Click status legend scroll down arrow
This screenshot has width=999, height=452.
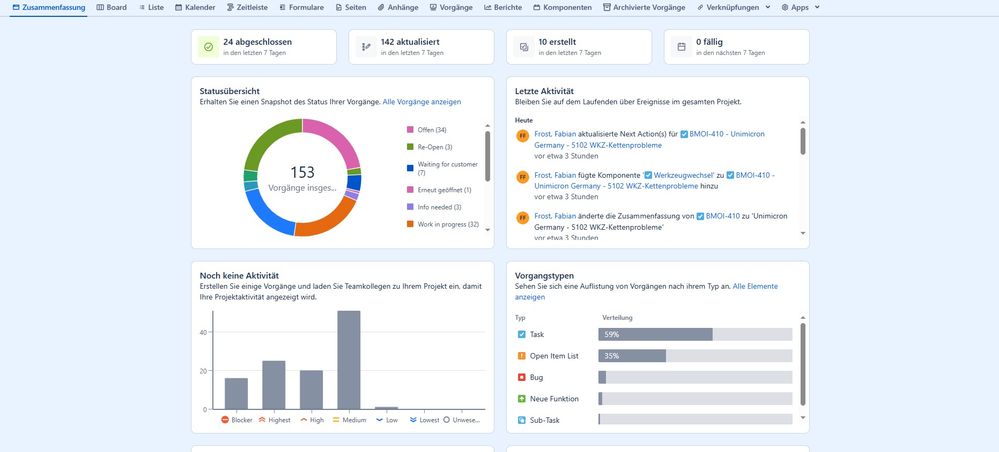(x=487, y=230)
